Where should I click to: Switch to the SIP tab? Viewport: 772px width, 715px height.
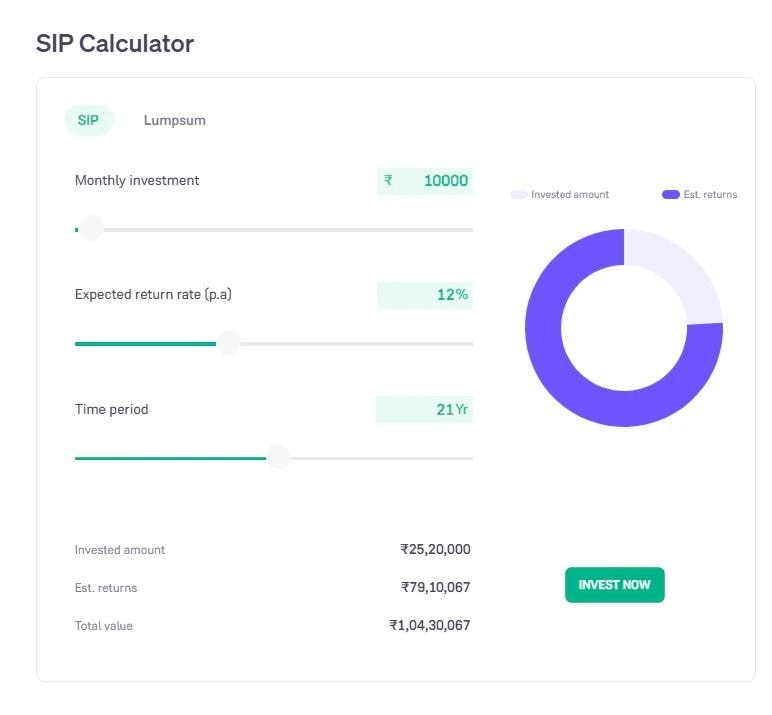(x=89, y=120)
